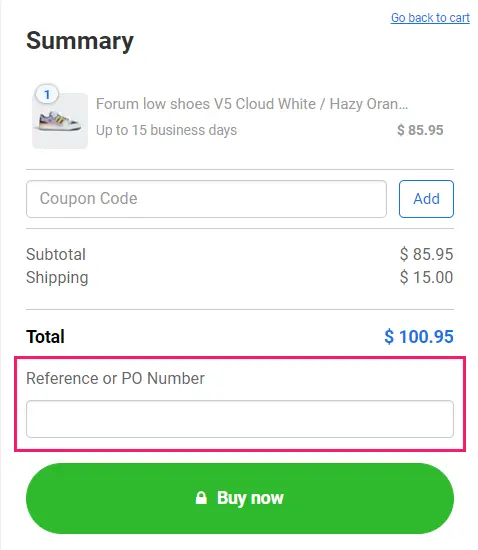478x550 pixels.
Task: Click the blue total amount $ 100.95
Action: pos(419,337)
